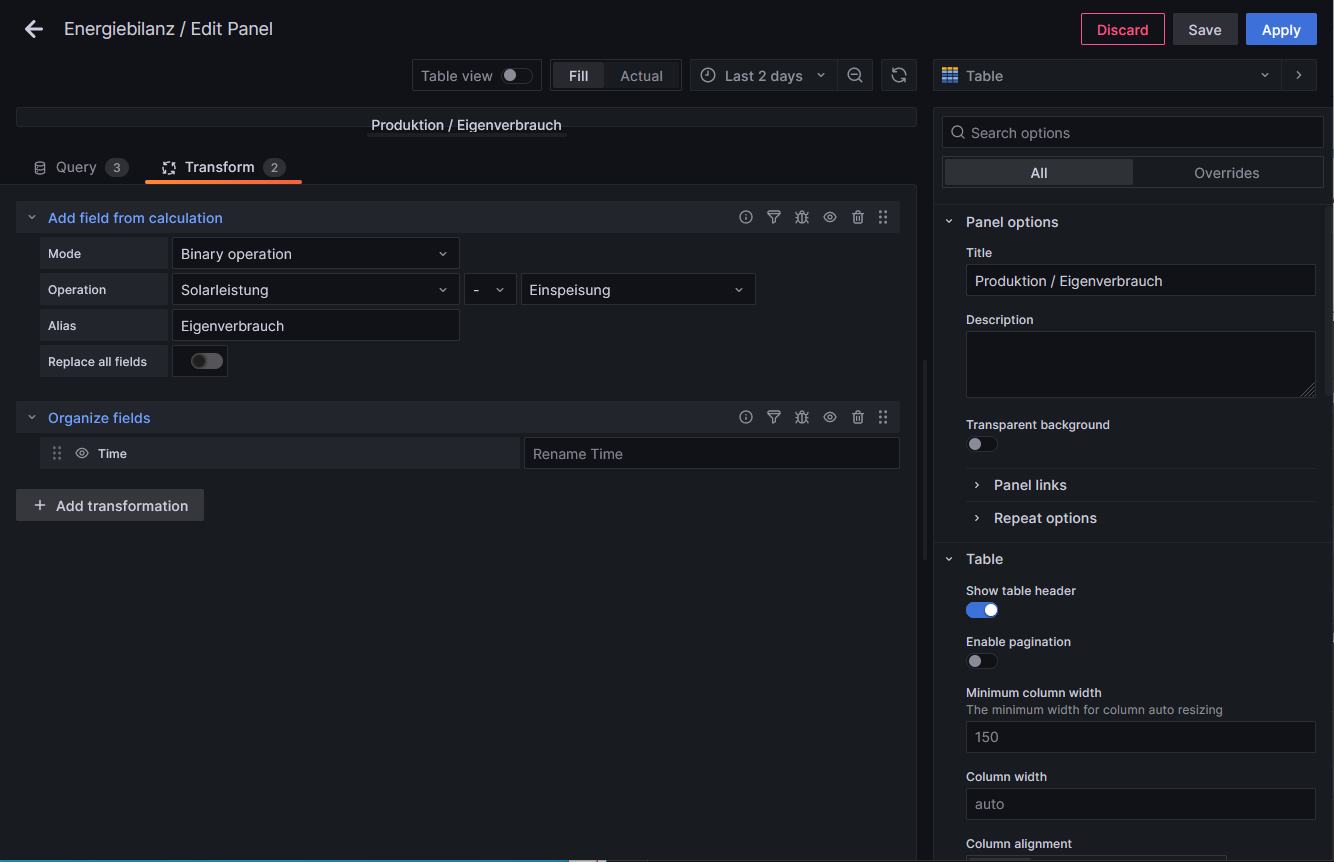Image resolution: width=1334 pixels, height=862 pixels.
Task: Click drag handle of Time field row
Action: [x=57, y=453]
